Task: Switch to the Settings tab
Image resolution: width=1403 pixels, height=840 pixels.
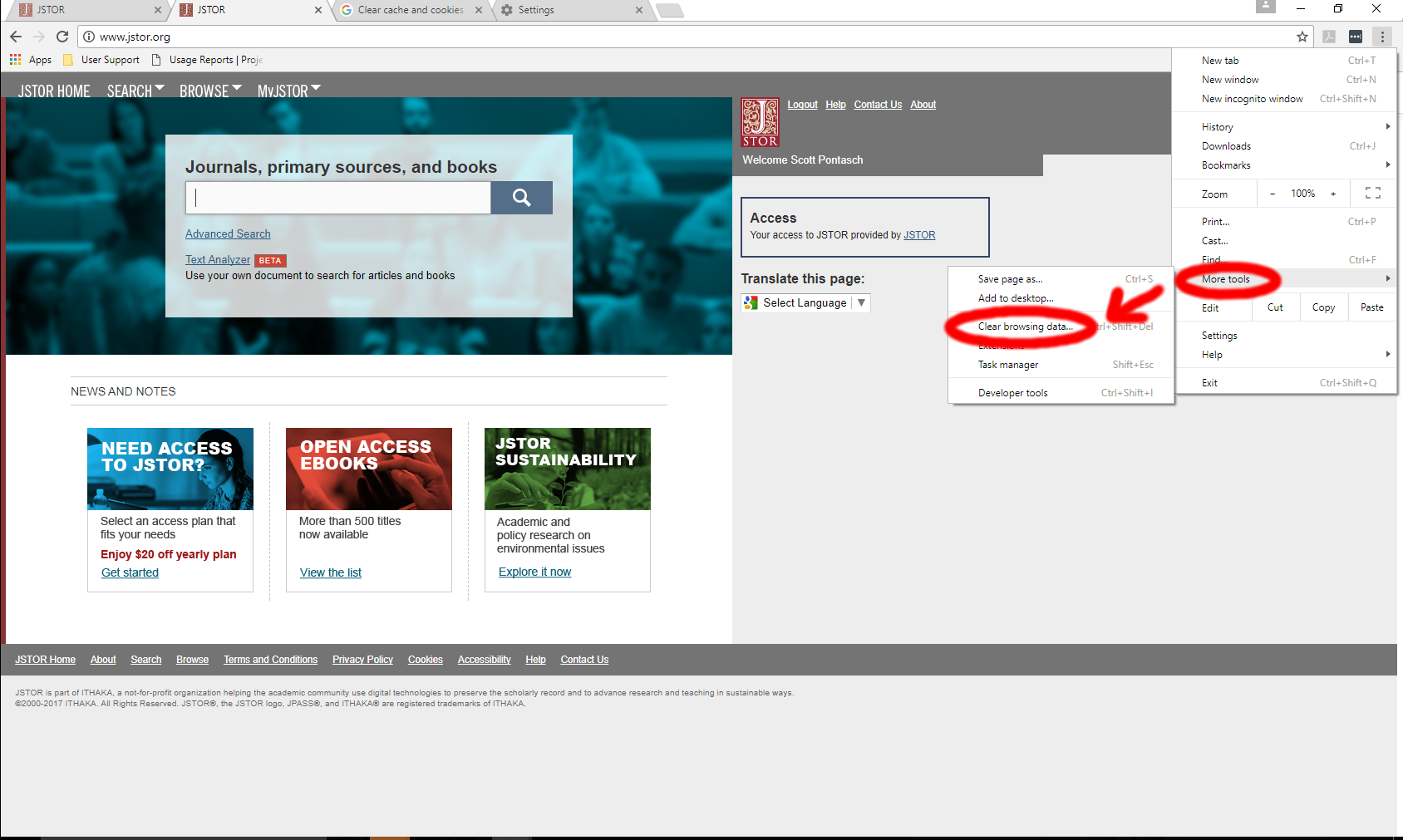Action: click(574, 10)
